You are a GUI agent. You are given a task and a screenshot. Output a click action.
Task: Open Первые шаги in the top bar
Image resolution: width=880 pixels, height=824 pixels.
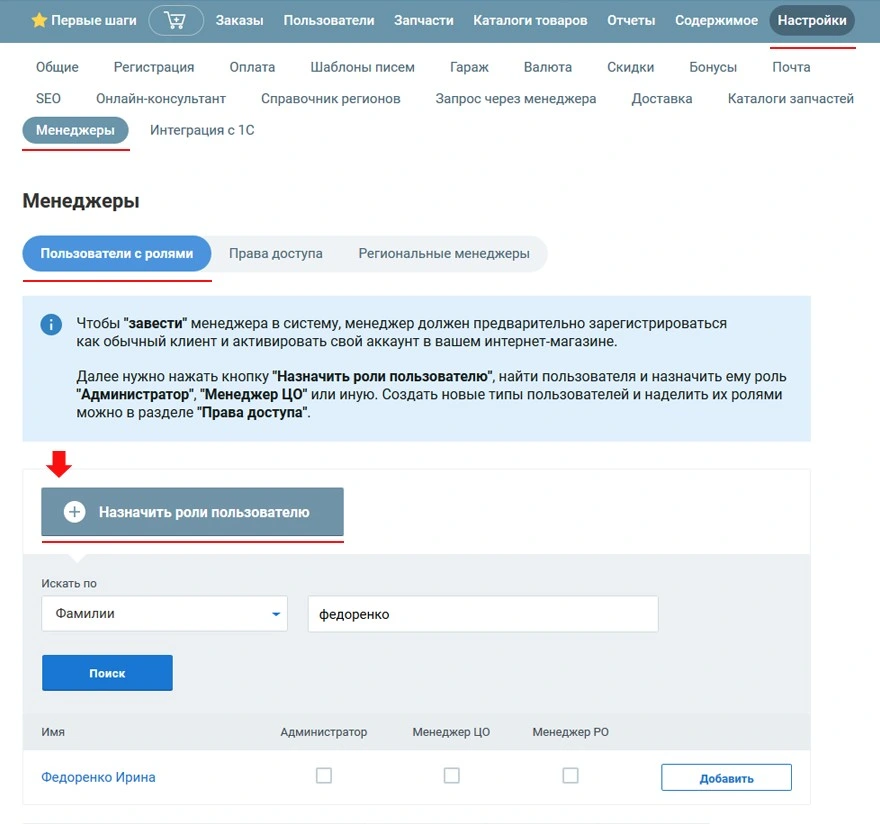[94, 21]
